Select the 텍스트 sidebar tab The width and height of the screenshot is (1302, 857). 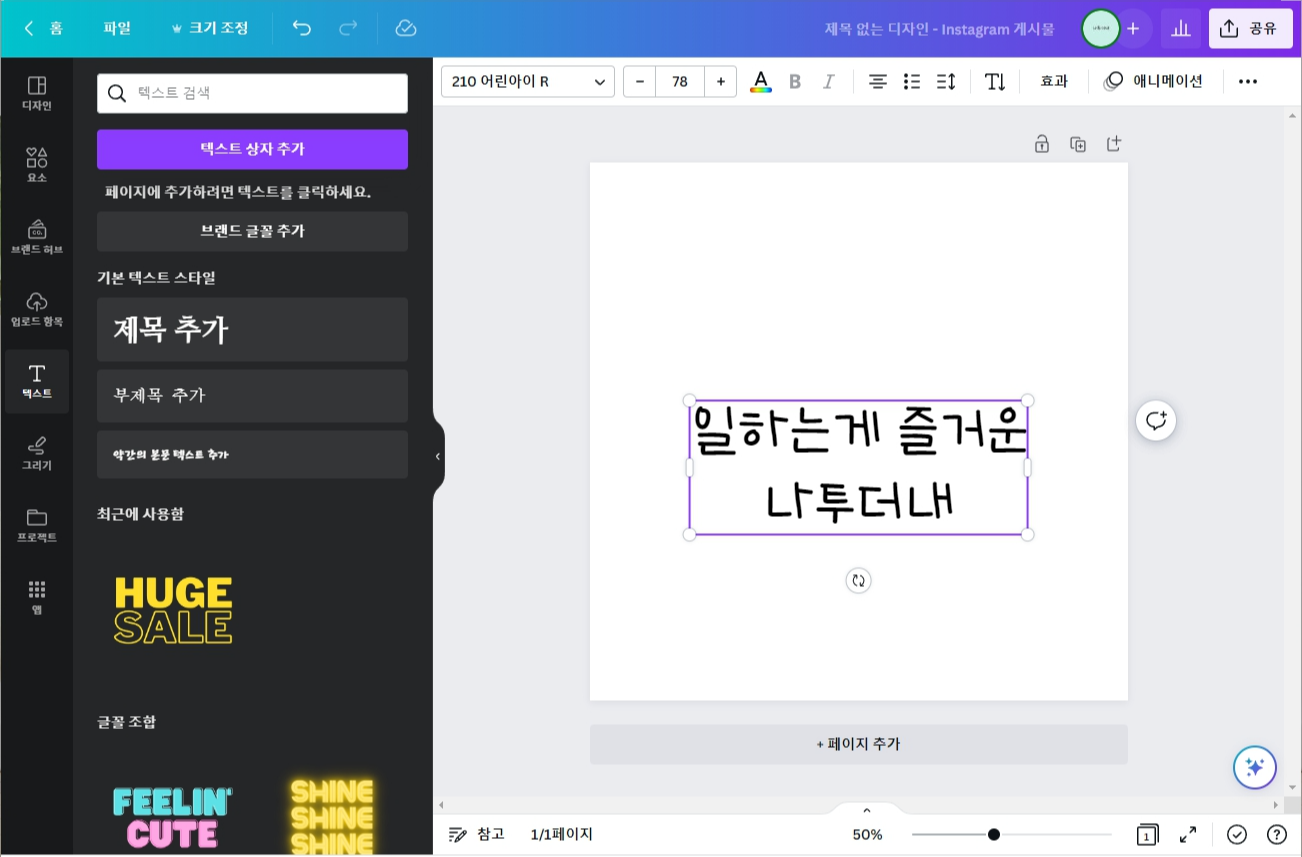37,381
